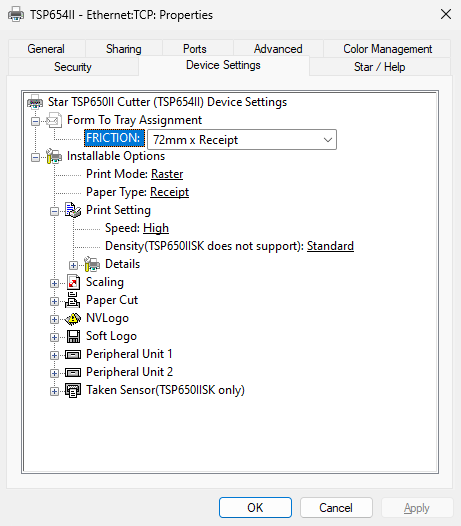Select the Details tree row
The image size is (461, 526).
(x=122, y=264)
